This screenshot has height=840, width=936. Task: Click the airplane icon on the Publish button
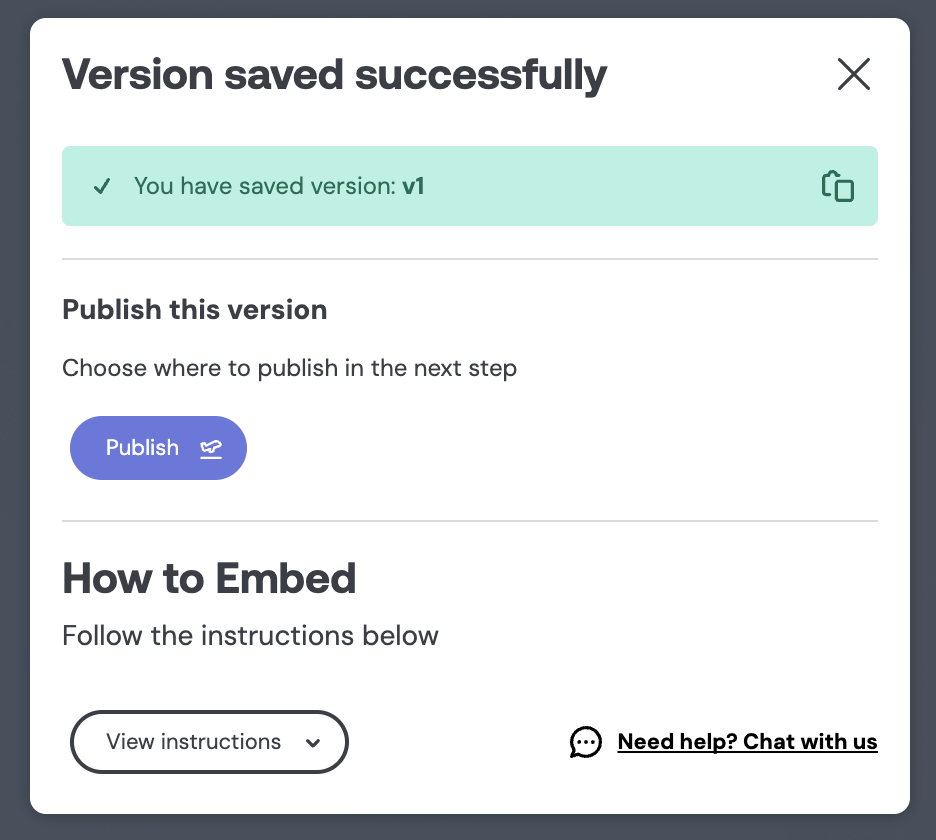(211, 448)
